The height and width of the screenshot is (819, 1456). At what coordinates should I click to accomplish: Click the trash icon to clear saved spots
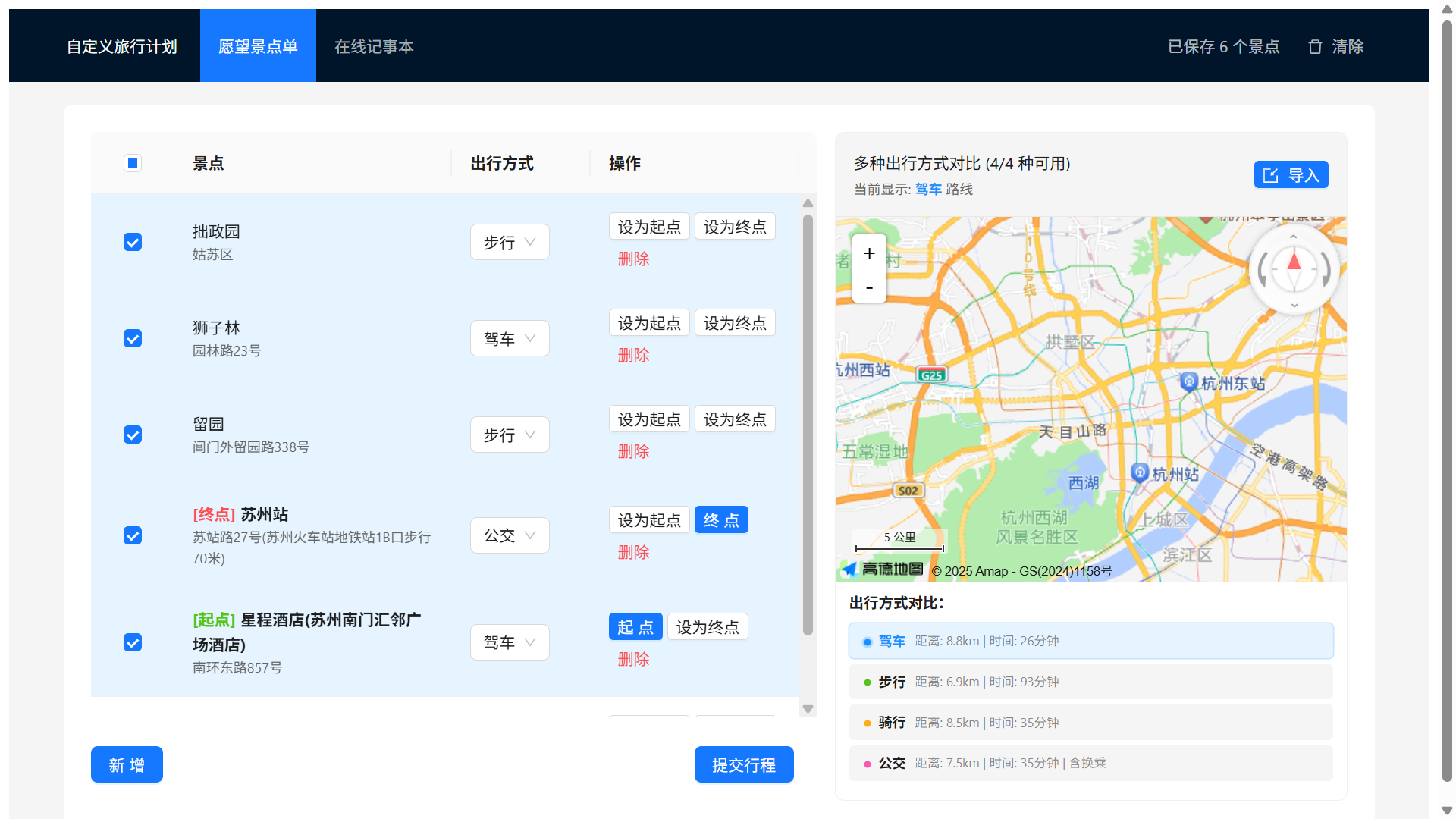point(1315,47)
